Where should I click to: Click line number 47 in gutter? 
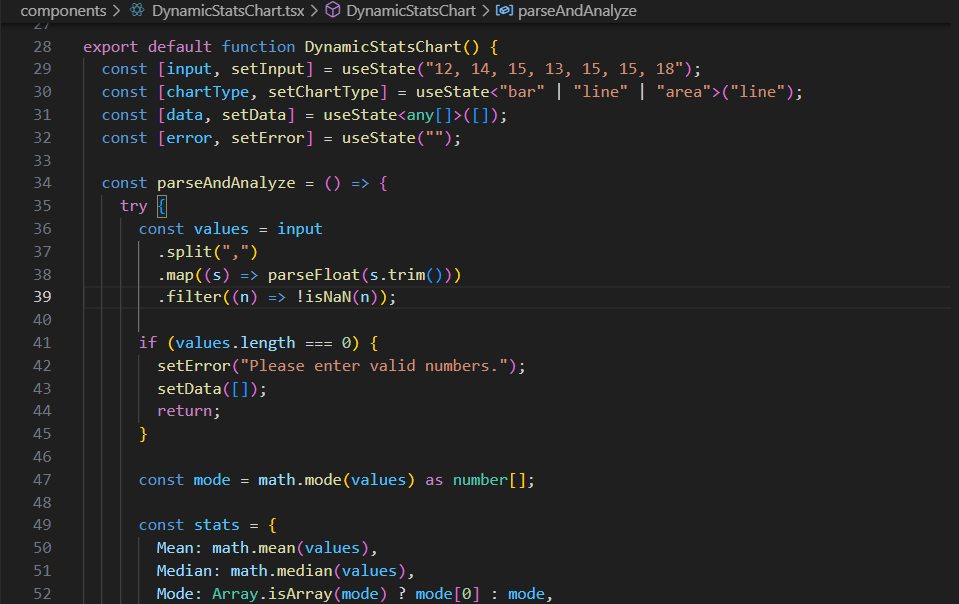pos(42,480)
